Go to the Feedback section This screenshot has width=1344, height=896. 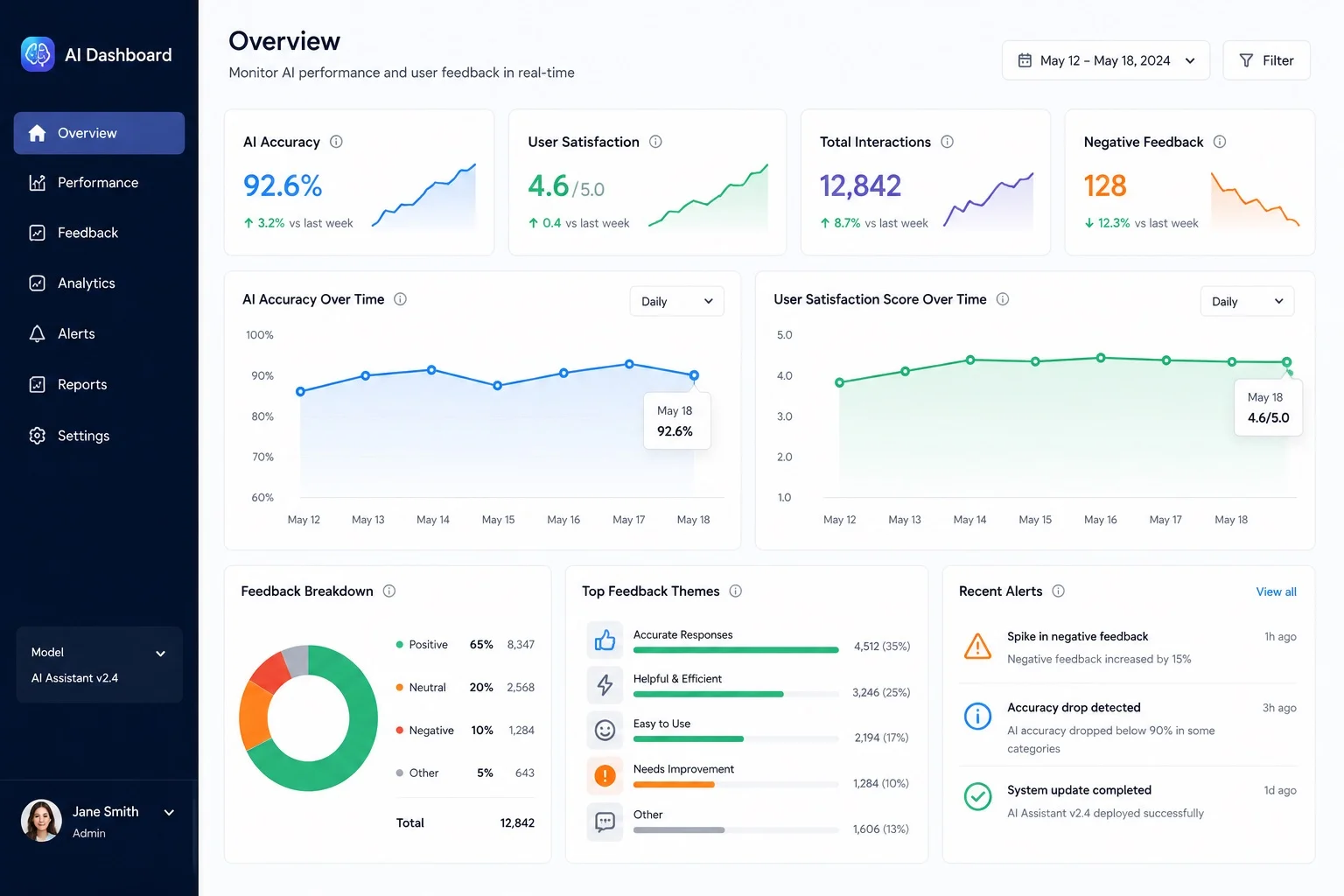click(99, 233)
